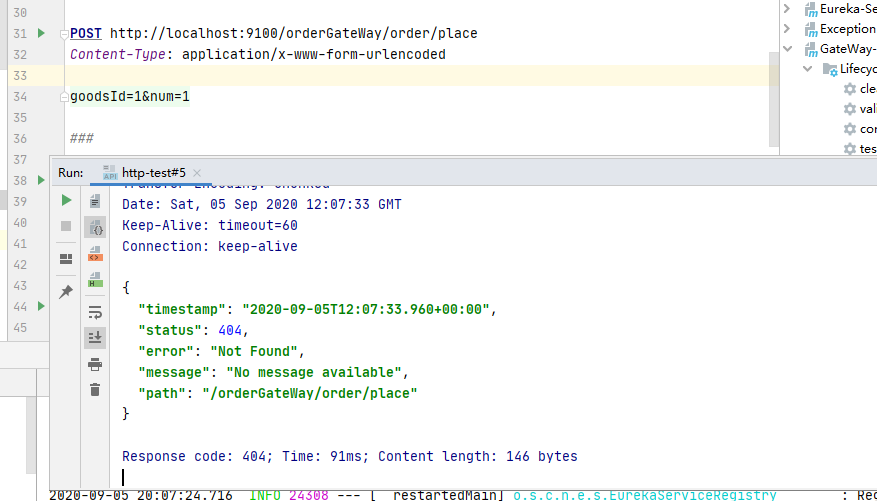Rerun the http-test#5 request
877x501 pixels.
[66, 201]
